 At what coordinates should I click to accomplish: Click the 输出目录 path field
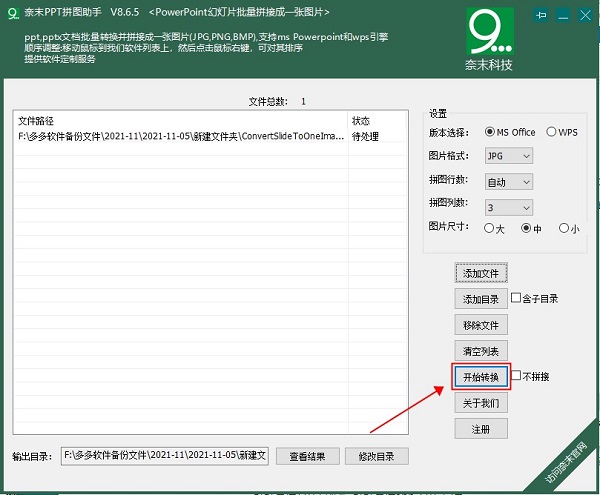click(x=165, y=456)
